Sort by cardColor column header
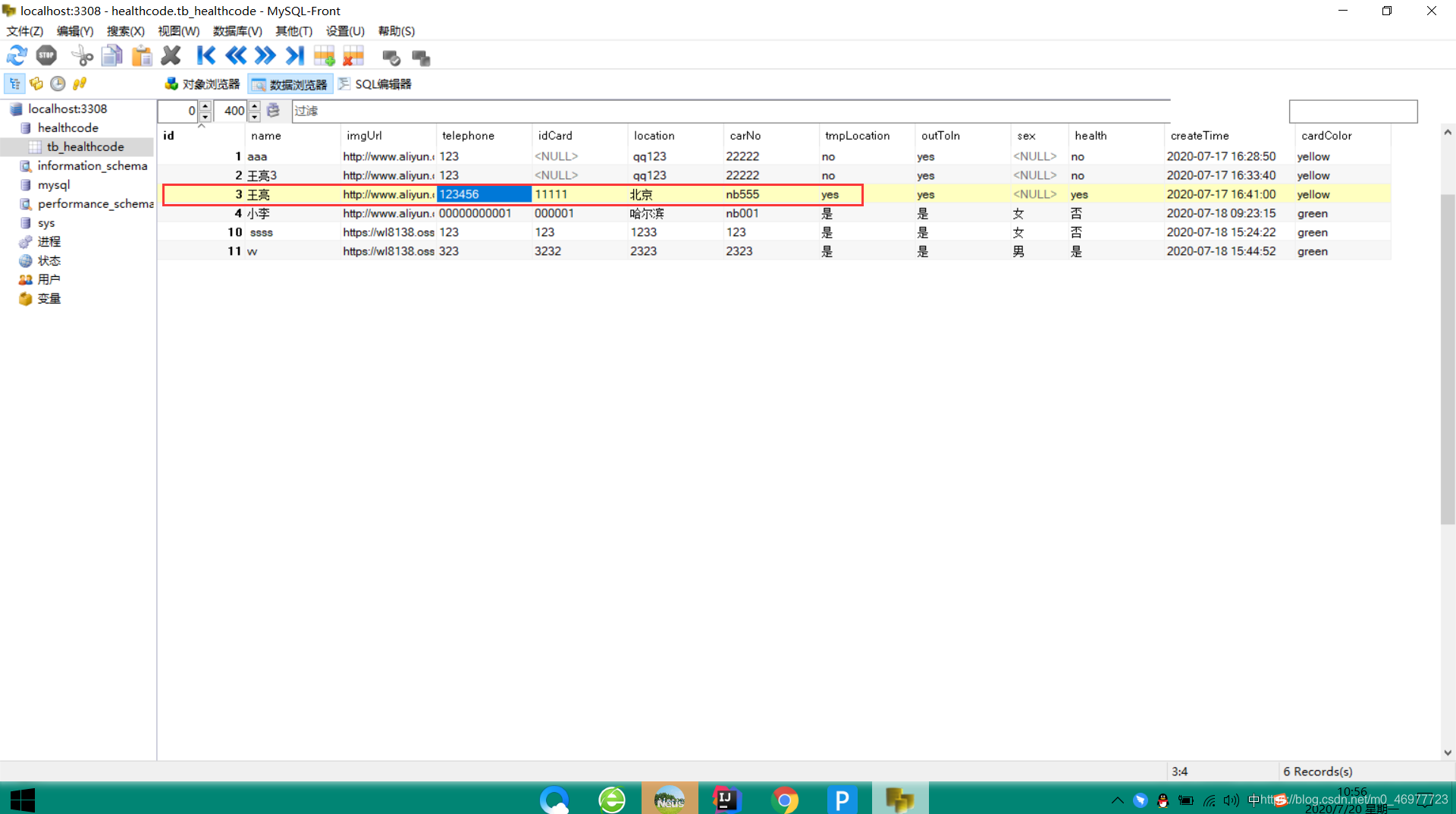Image resolution: width=1456 pixels, height=814 pixels. (x=1342, y=135)
